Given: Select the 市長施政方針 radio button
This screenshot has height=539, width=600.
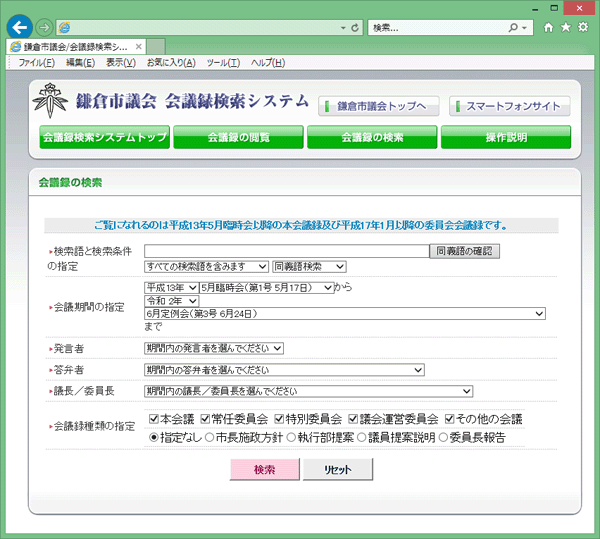Looking at the screenshot, I should click(x=209, y=437).
